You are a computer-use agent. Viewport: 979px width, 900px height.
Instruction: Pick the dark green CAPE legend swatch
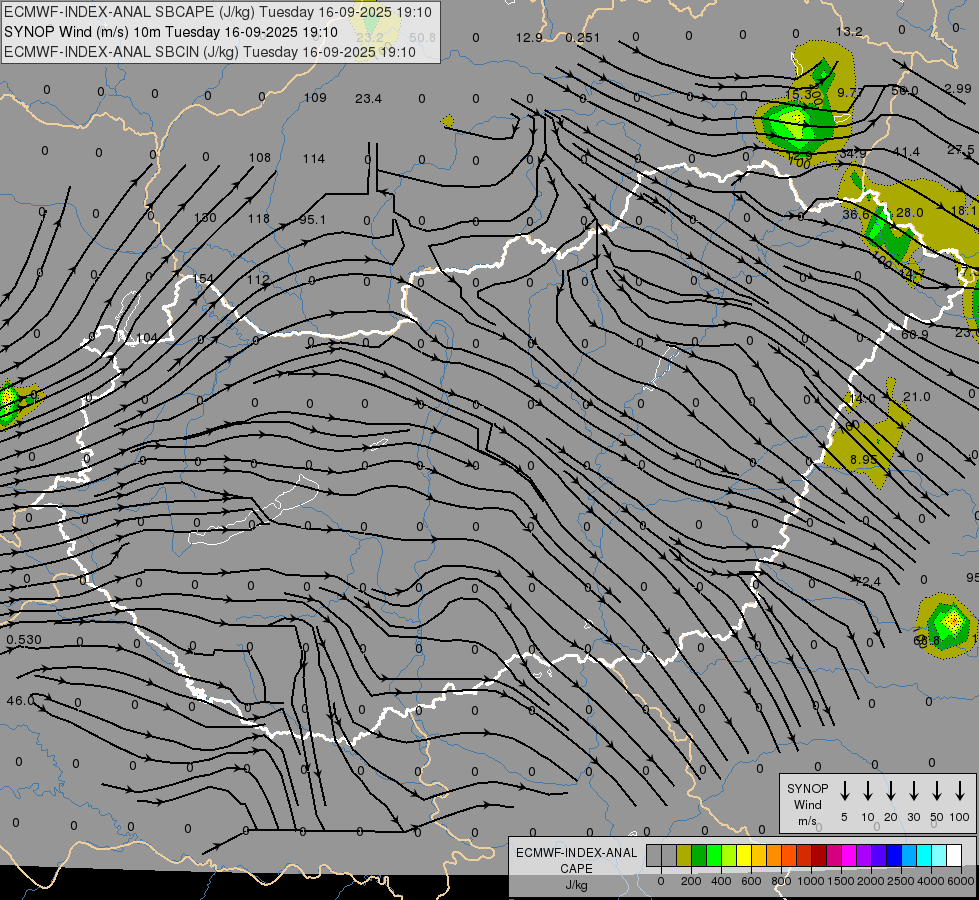[699, 855]
